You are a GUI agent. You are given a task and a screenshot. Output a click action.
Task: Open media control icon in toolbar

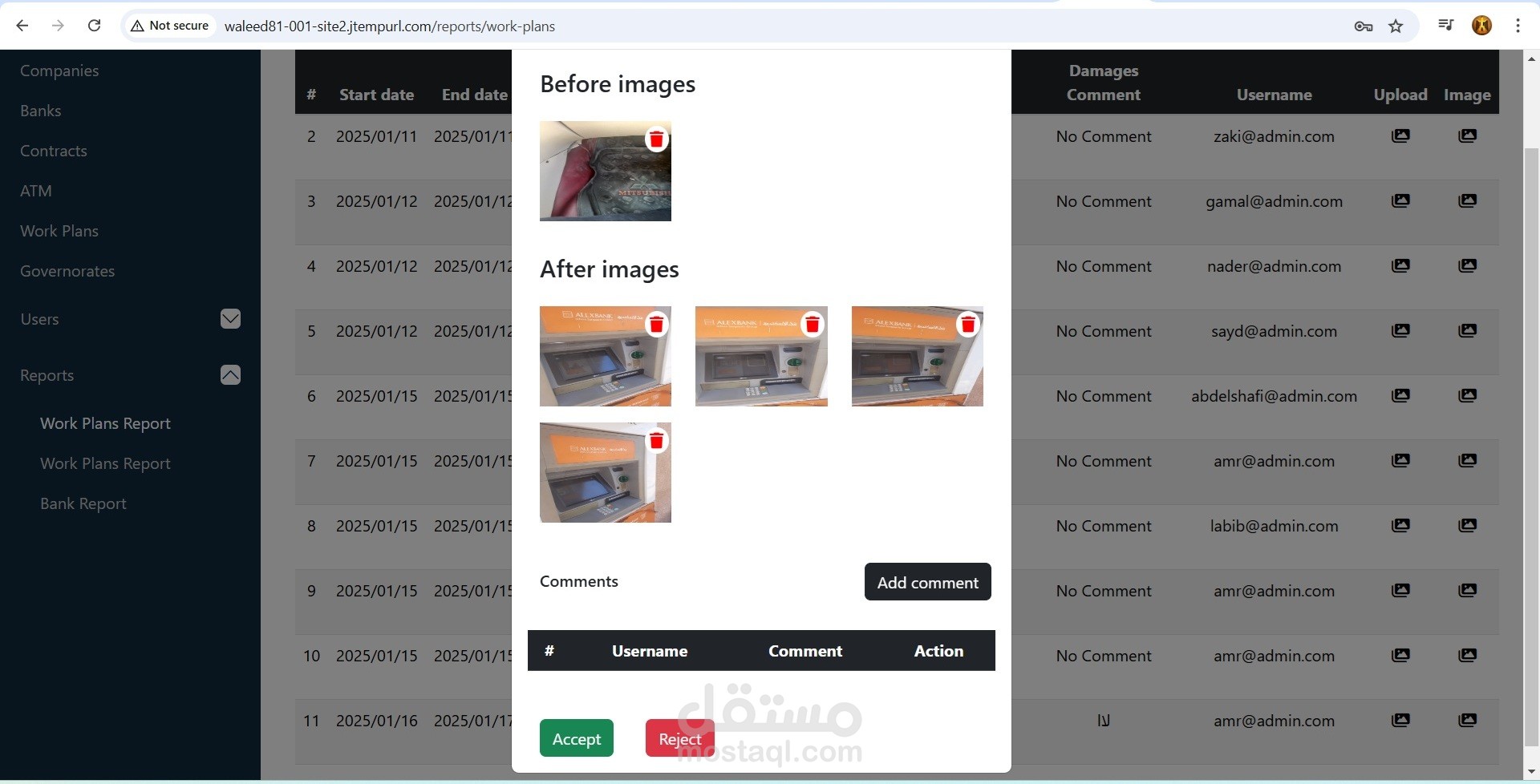pos(1445,26)
